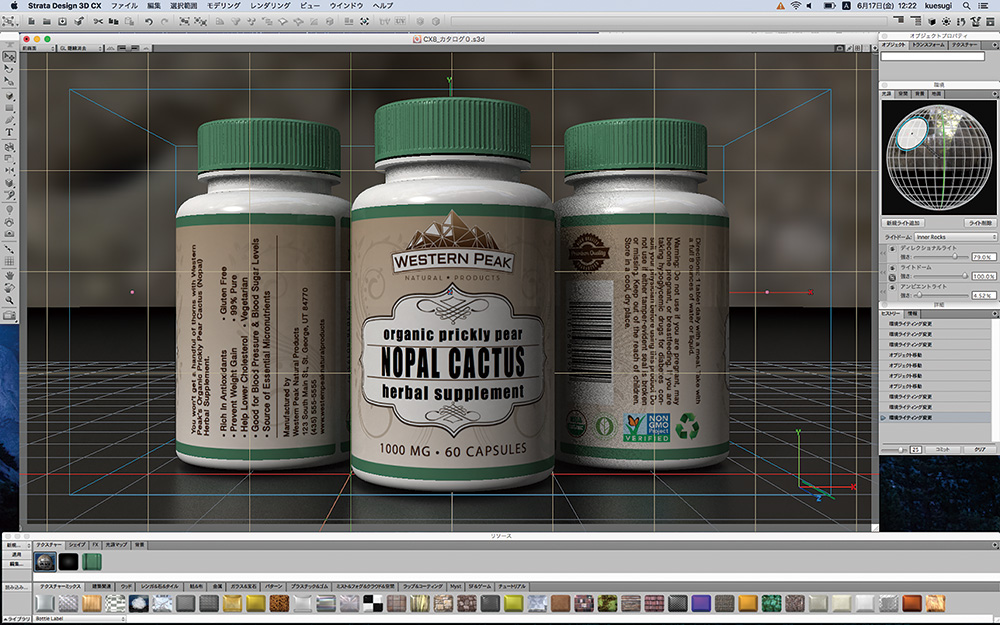This screenshot has width=1000, height=625.
Task: Toggle the ライトドーム background visibility icon
Action: pyautogui.click(x=892, y=277)
